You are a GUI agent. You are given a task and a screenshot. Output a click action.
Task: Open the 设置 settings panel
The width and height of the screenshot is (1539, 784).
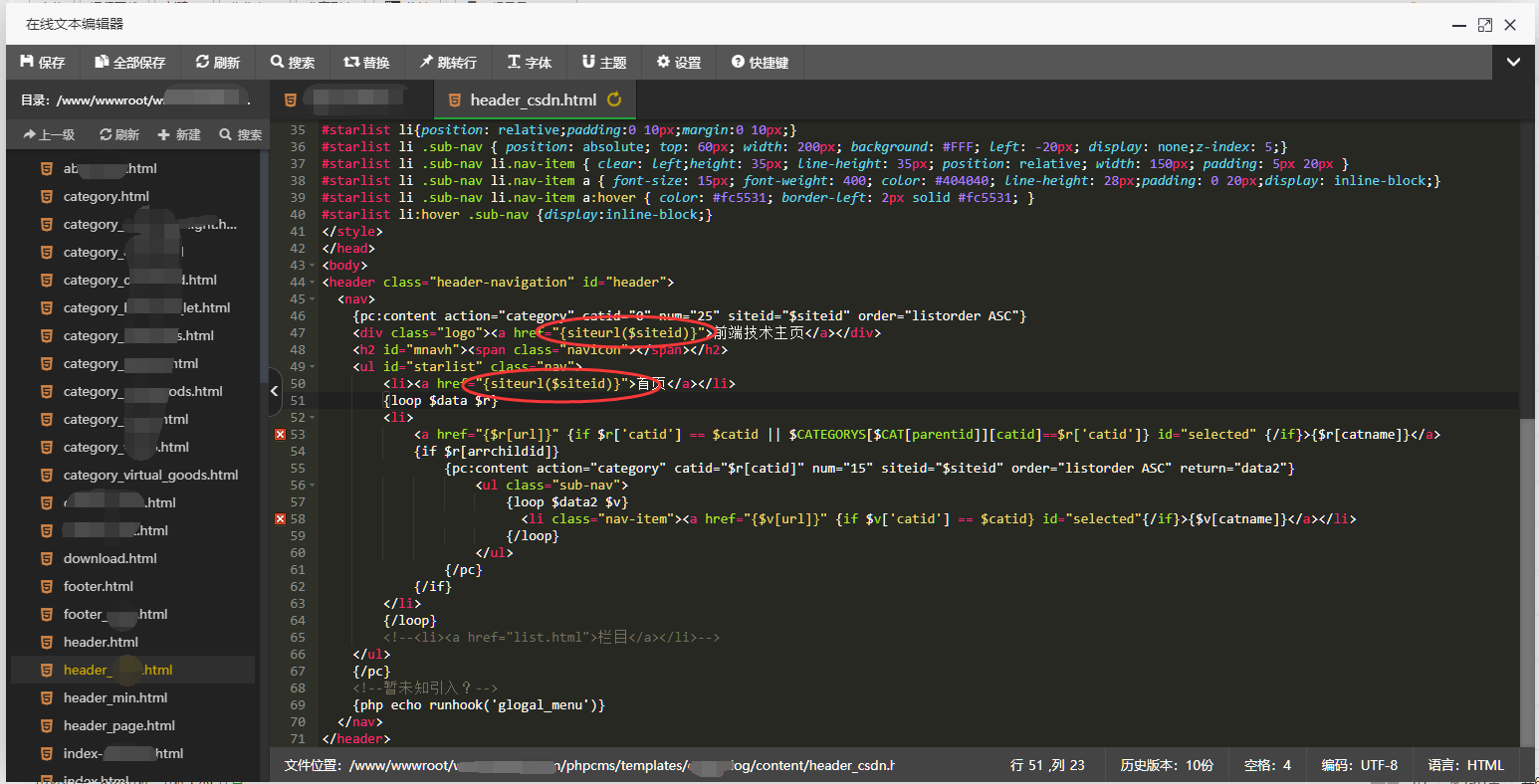click(679, 62)
